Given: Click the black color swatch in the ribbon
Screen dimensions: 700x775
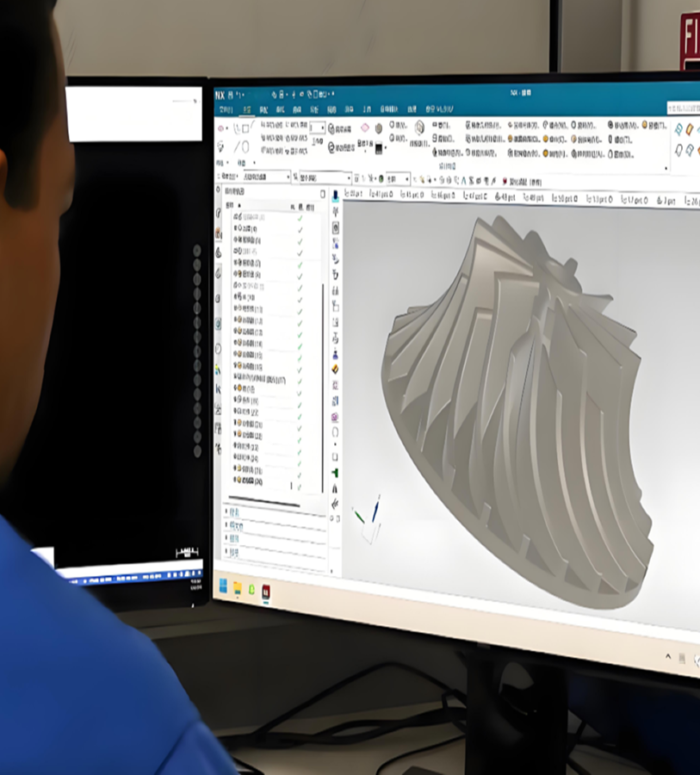Looking at the screenshot, I should click(x=380, y=149).
